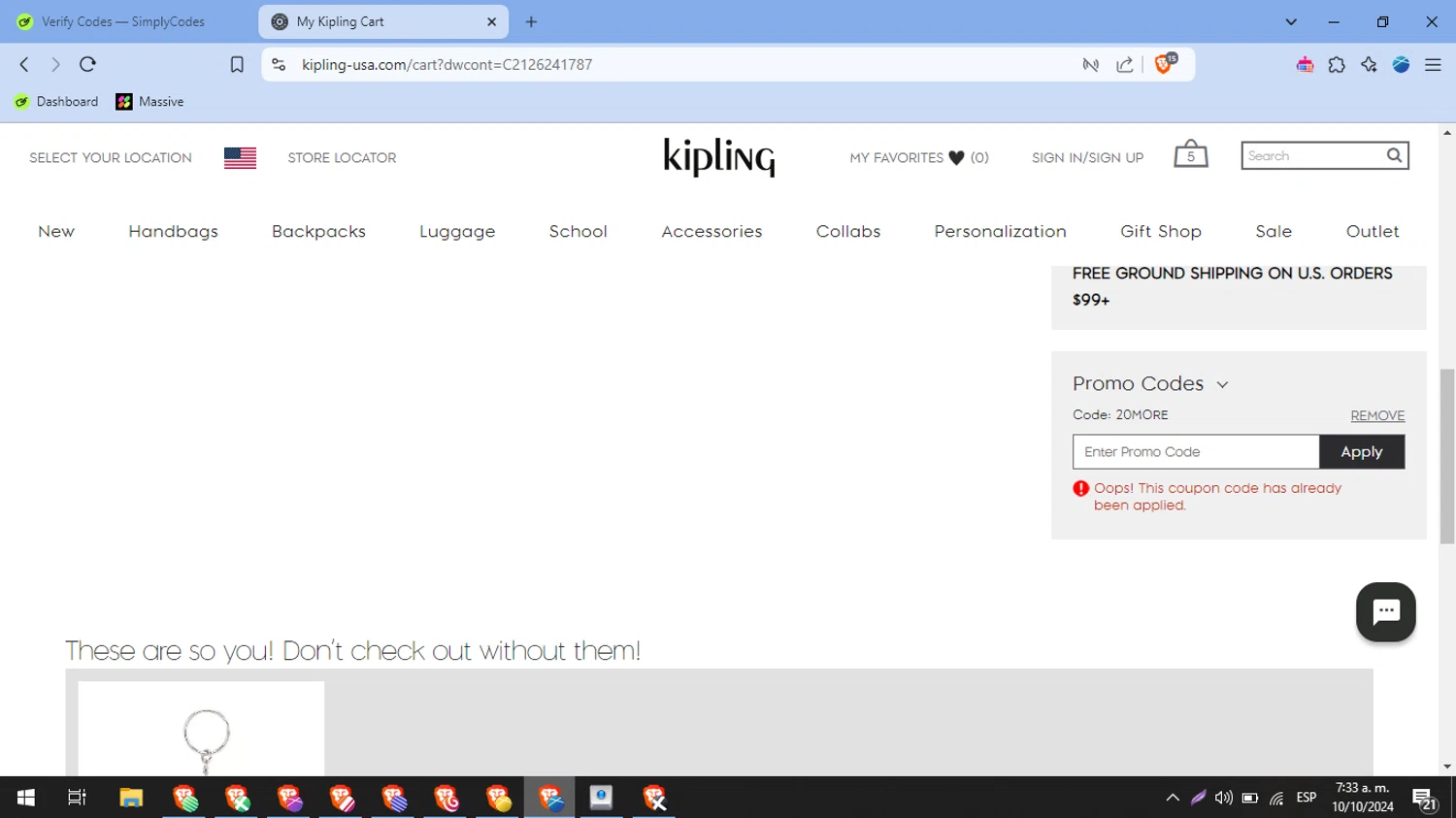Go forward in browser history
Image resolution: width=1456 pixels, height=818 pixels.
click(x=55, y=64)
